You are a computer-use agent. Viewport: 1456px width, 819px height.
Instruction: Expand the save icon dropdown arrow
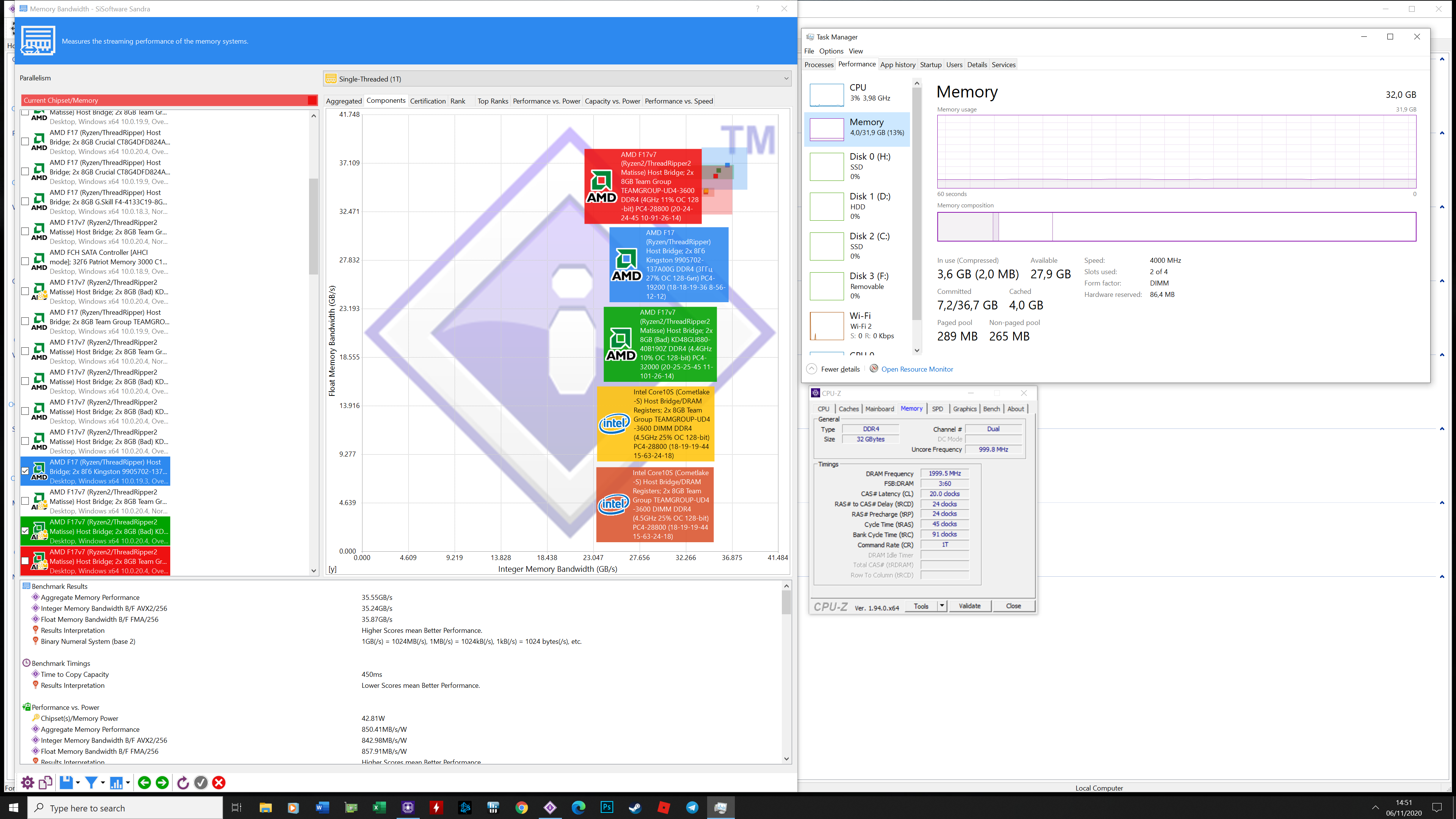point(78,782)
